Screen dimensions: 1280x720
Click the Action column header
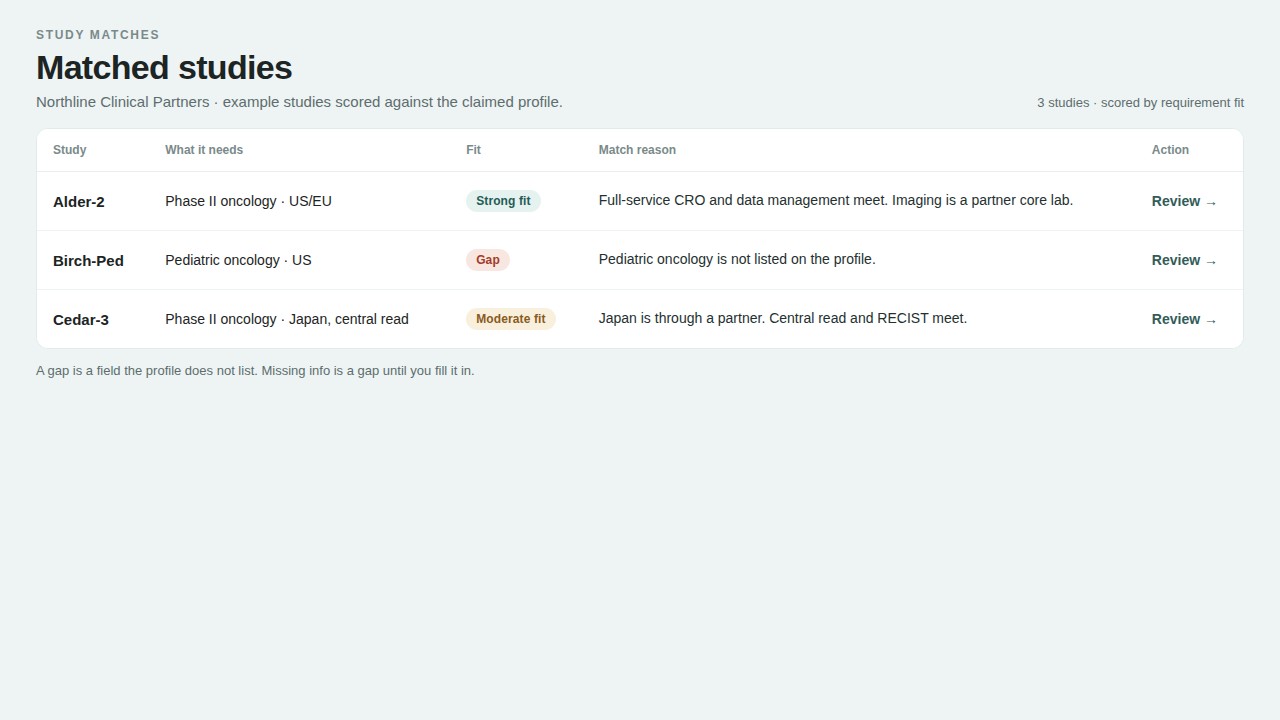(x=1170, y=150)
